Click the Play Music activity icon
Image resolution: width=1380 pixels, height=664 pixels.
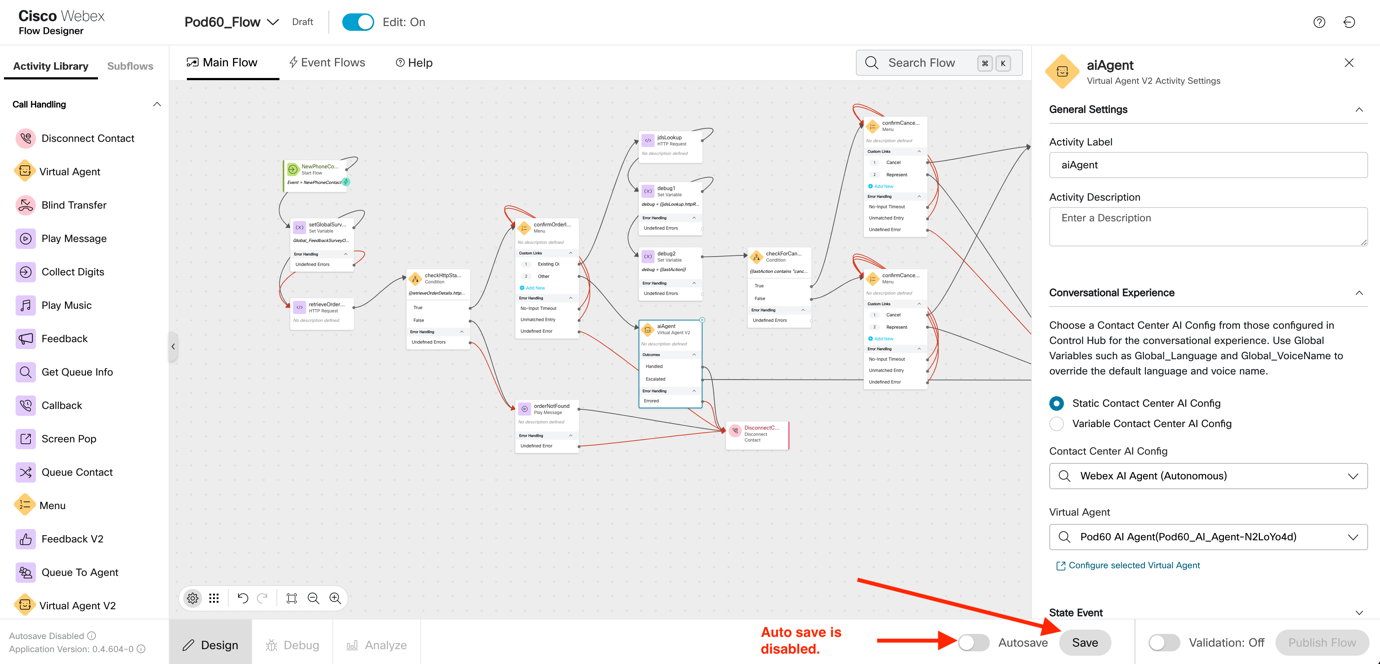[x=25, y=305]
